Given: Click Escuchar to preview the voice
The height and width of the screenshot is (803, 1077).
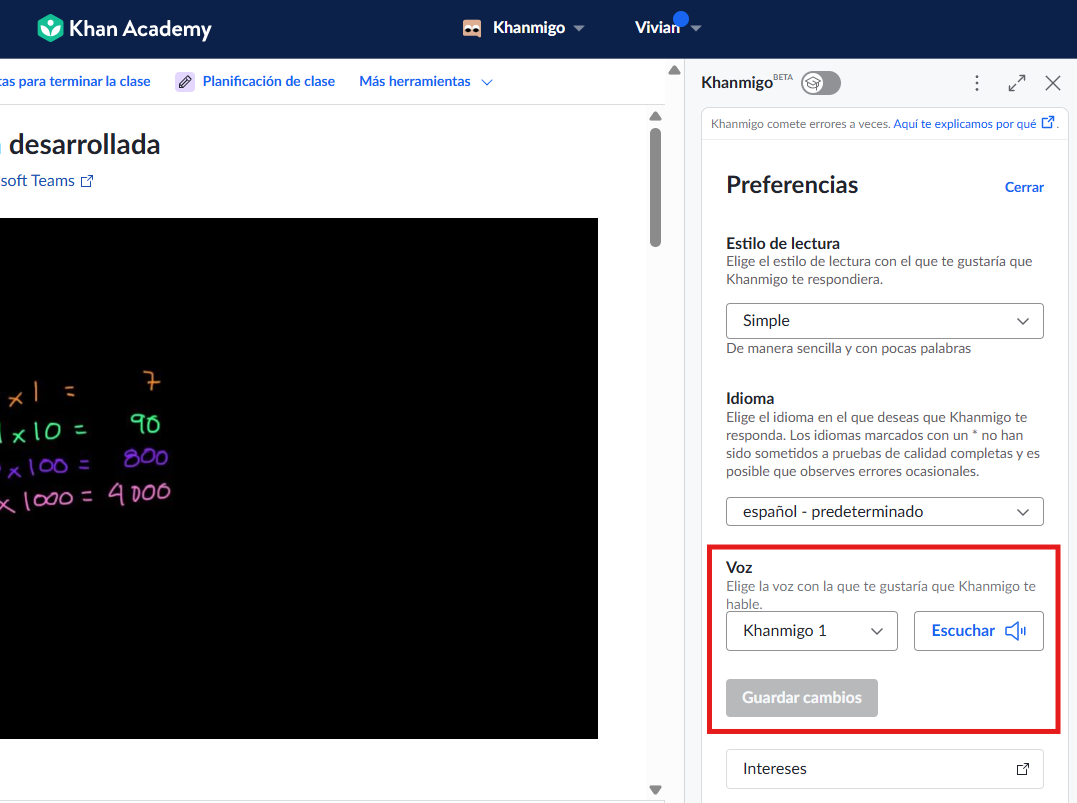Looking at the screenshot, I should [979, 631].
